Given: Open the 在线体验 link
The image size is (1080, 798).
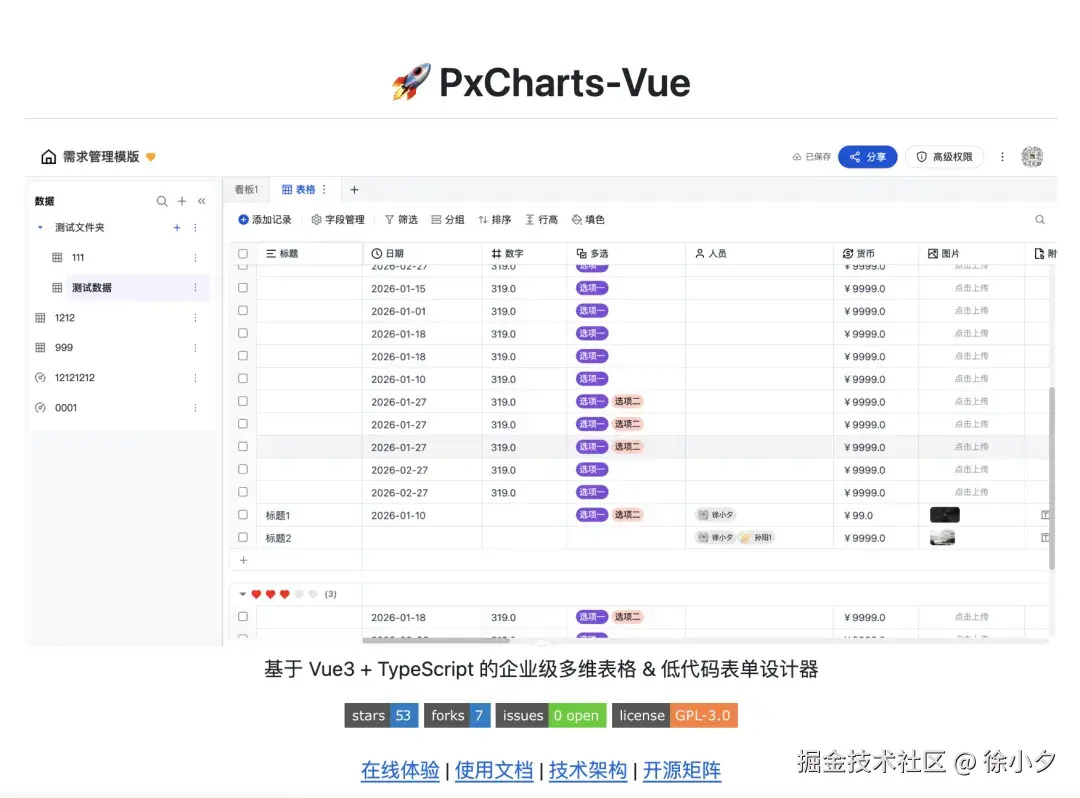Looking at the screenshot, I should pyautogui.click(x=400, y=770).
